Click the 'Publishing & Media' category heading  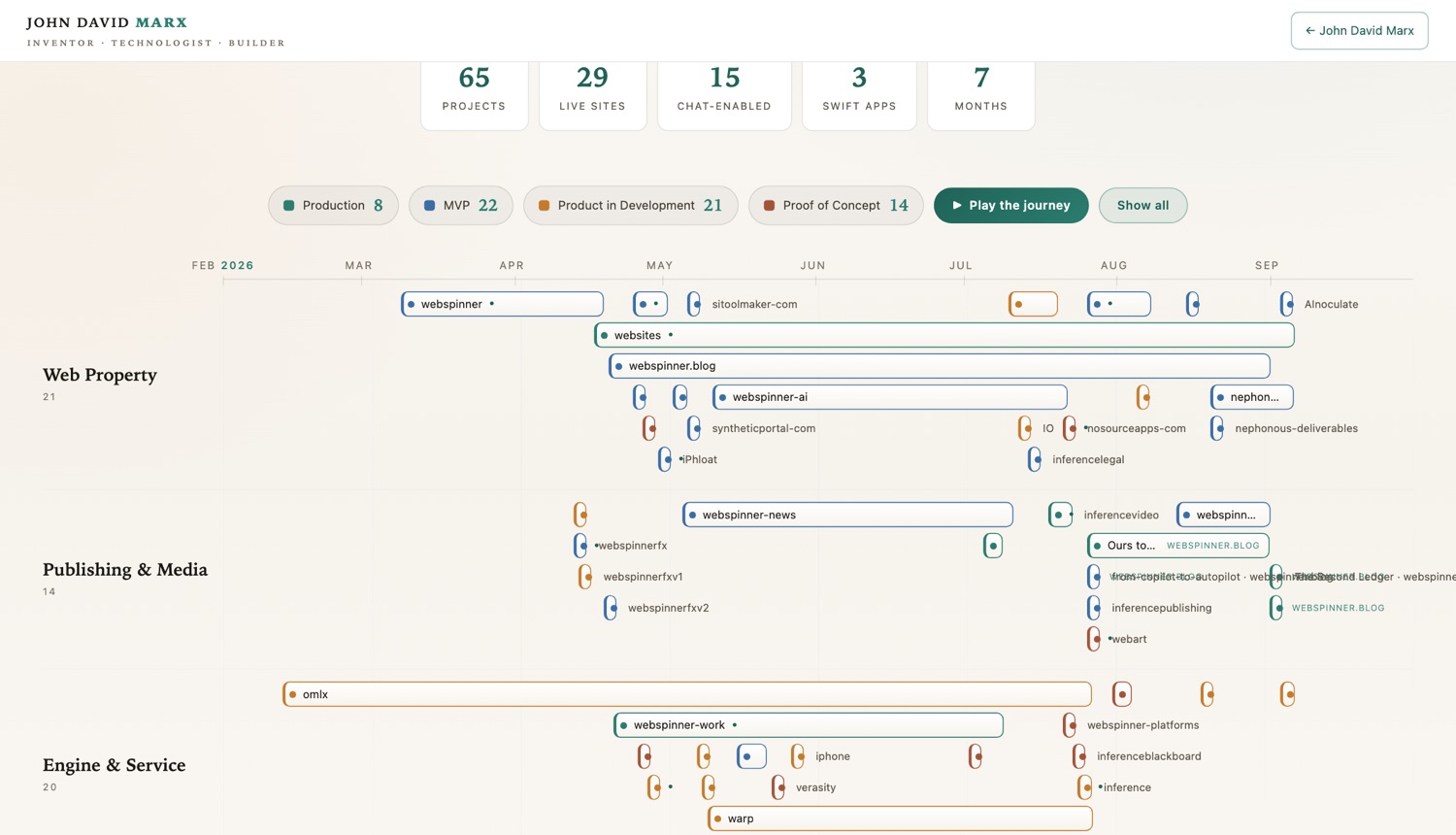(125, 570)
